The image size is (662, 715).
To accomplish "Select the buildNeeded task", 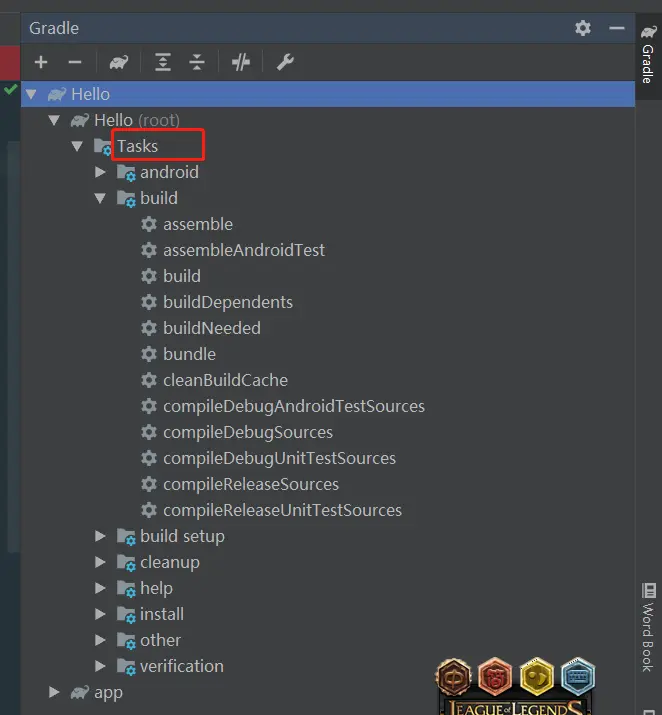I will click(212, 328).
